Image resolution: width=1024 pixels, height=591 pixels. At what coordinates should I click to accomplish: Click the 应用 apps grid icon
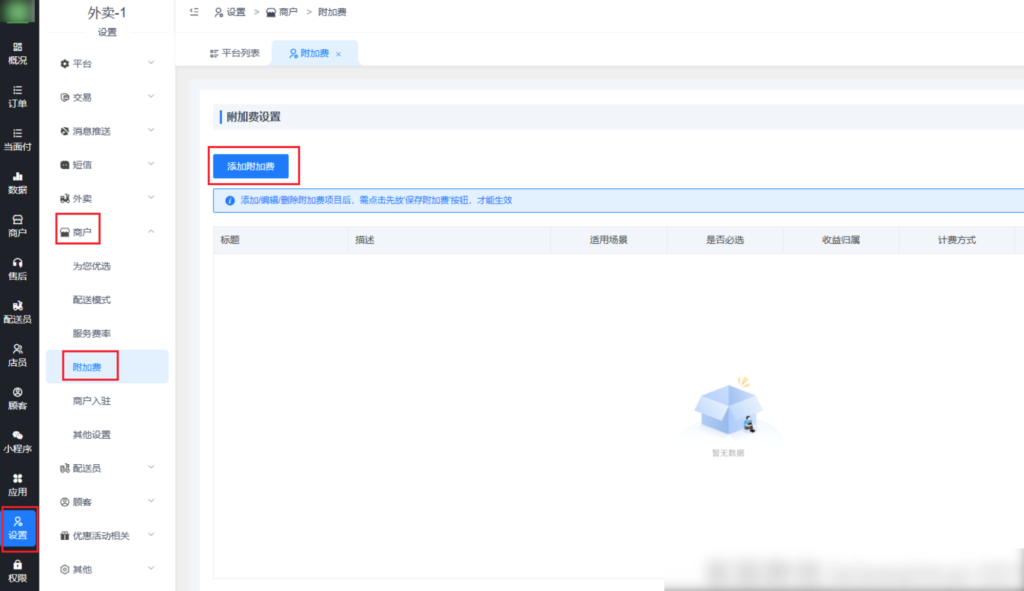pyautogui.click(x=17, y=484)
